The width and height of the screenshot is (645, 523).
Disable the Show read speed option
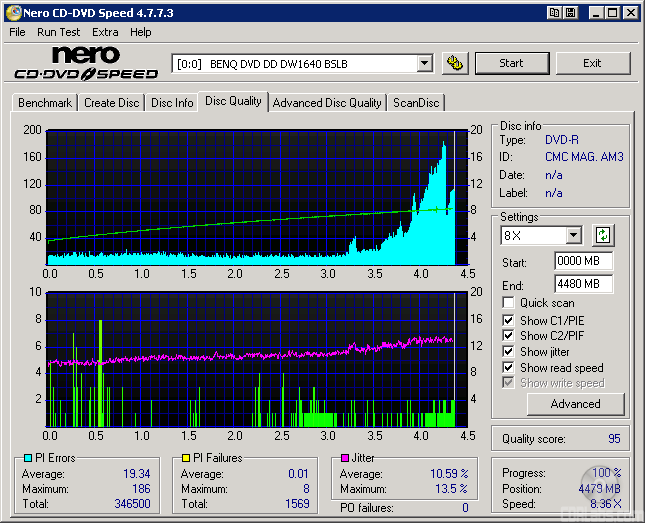point(509,368)
